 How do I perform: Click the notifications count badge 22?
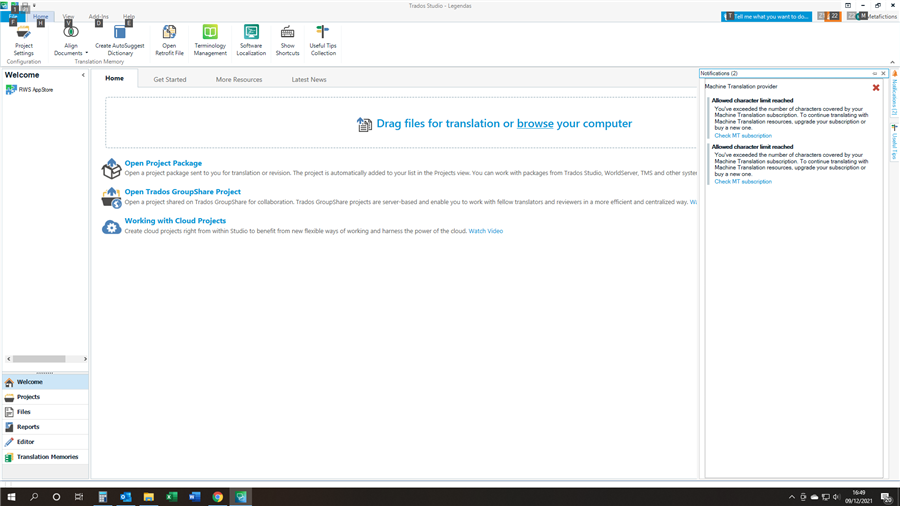pos(833,16)
